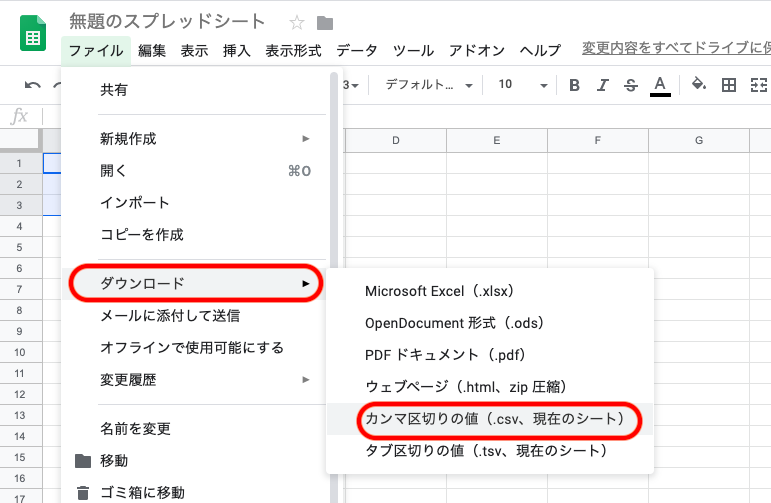Click the Google Sheets home icon
Image resolution: width=771 pixels, height=503 pixels.
[33, 33]
